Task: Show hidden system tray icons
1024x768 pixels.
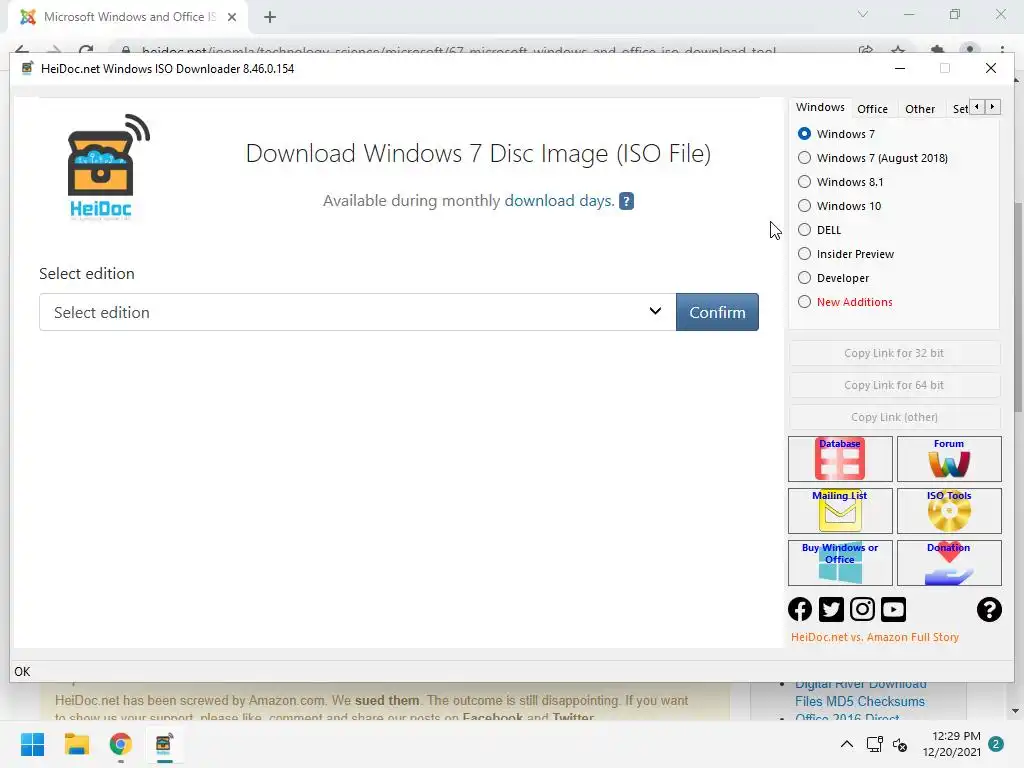Action: tap(846, 744)
